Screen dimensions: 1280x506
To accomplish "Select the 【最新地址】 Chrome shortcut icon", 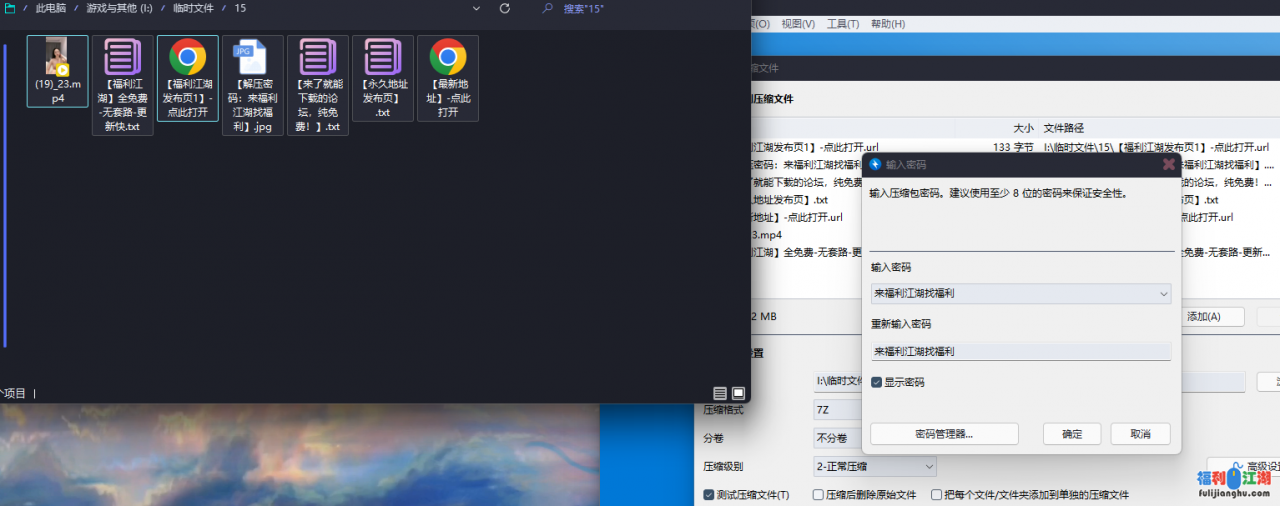I will [448, 58].
